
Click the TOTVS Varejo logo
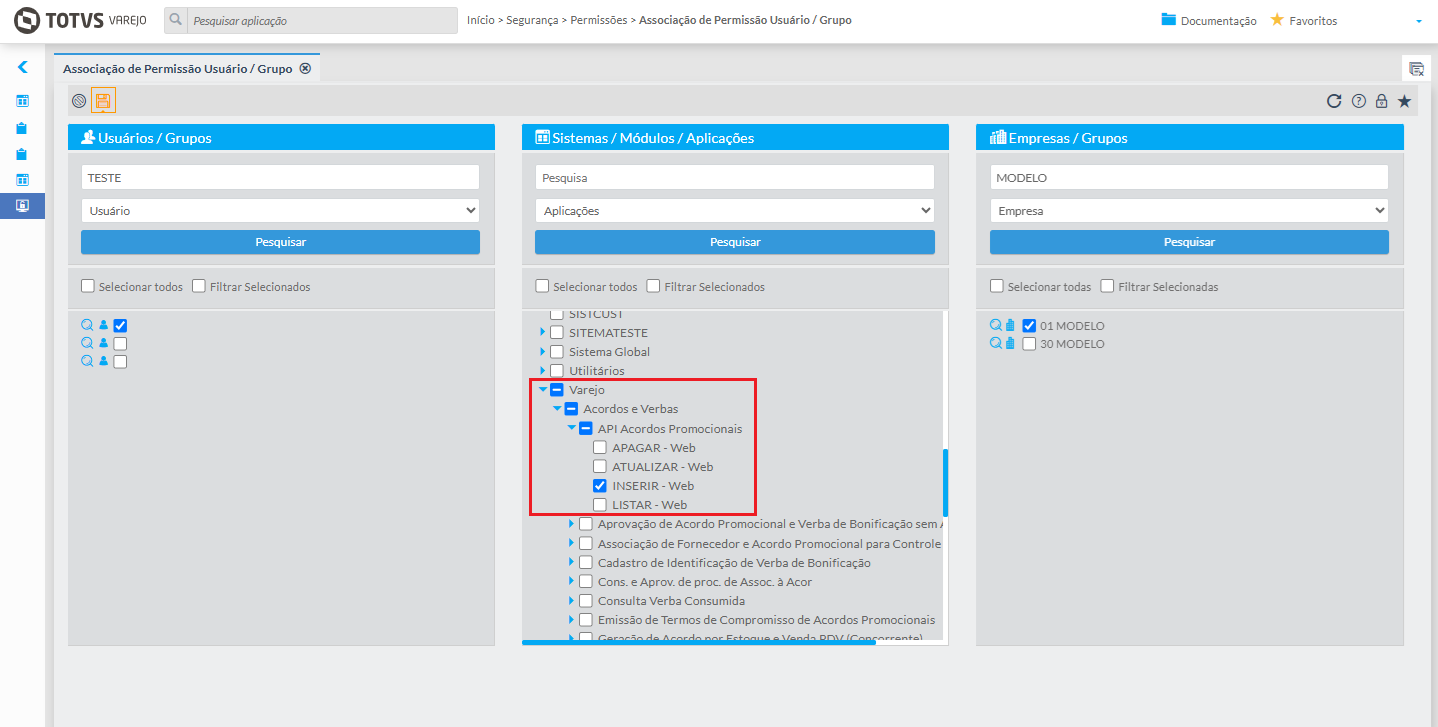pyautogui.click(x=80, y=20)
